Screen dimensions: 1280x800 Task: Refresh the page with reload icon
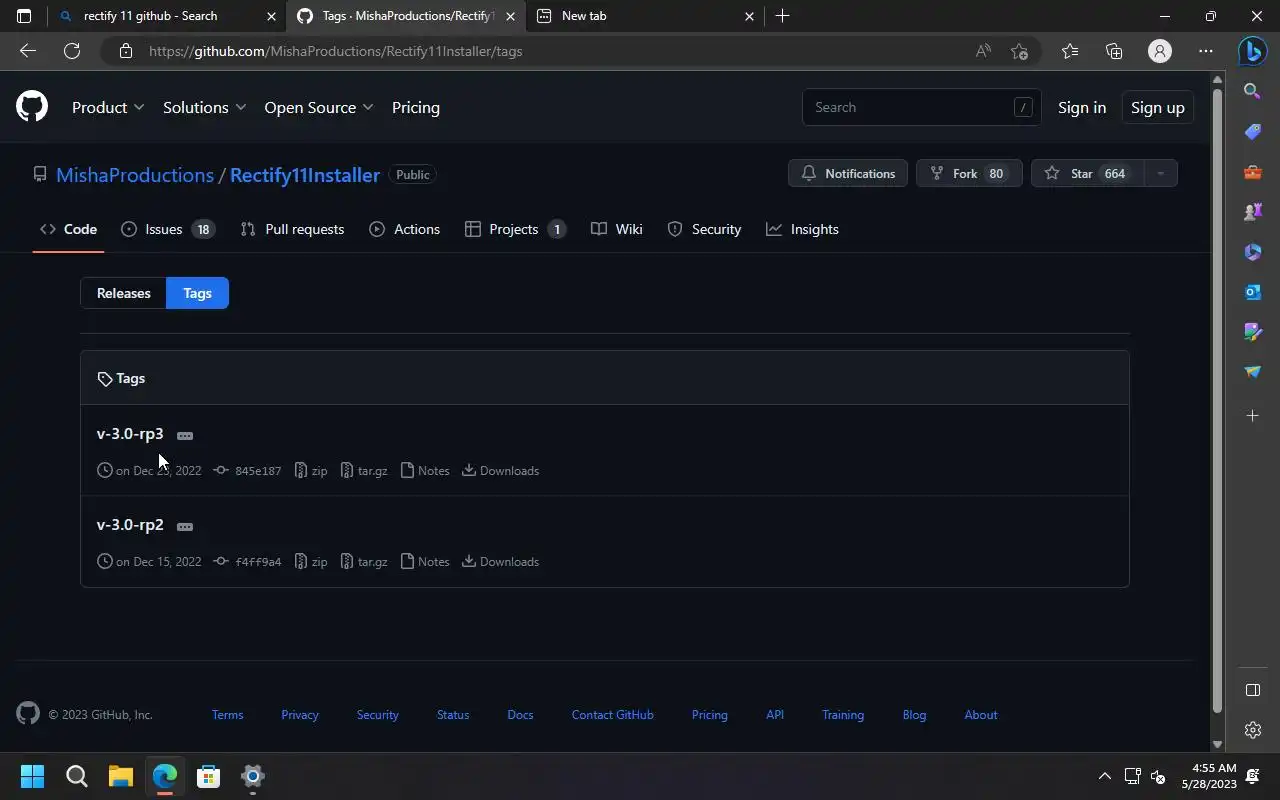pos(72,51)
